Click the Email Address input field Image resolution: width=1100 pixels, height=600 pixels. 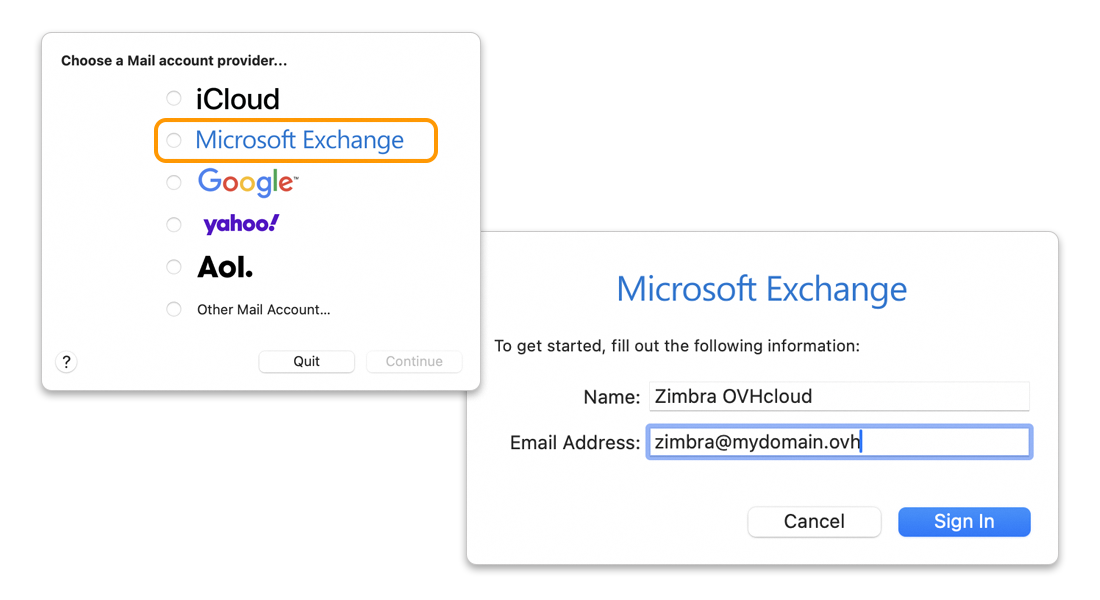point(840,441)
